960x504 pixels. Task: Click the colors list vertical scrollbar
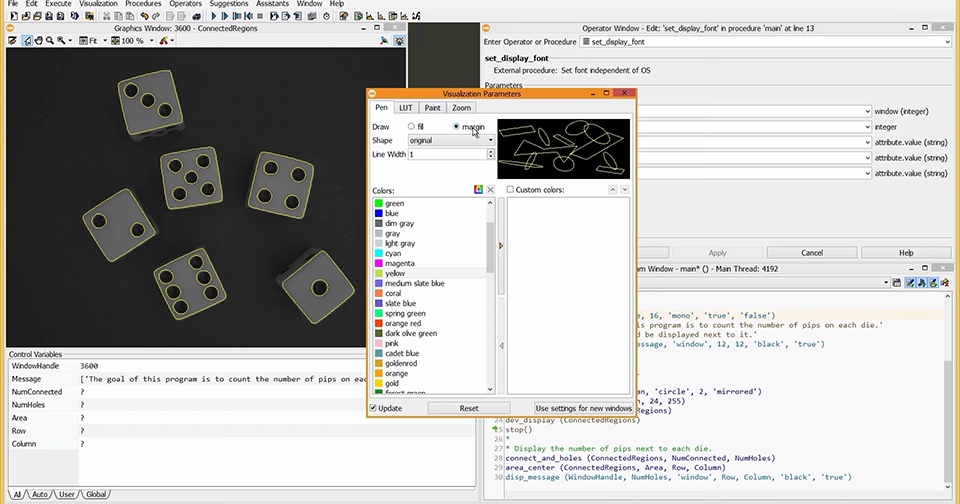point(490,247)
